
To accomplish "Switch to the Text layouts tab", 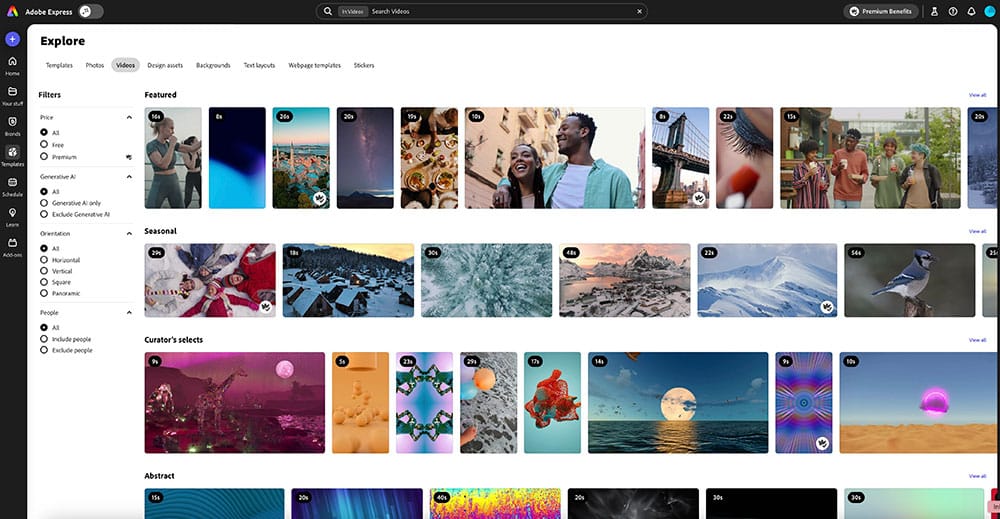I will coord(259,65).
